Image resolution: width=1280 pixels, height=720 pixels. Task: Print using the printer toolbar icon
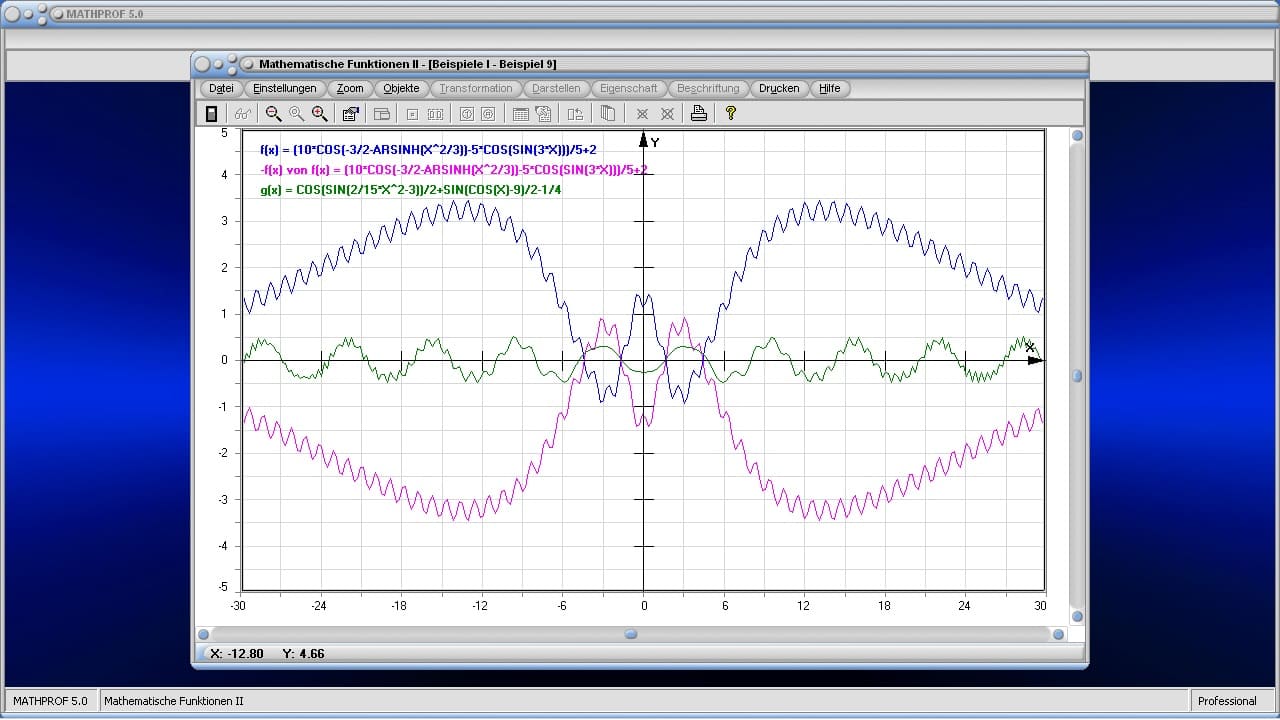coord(699,114)
